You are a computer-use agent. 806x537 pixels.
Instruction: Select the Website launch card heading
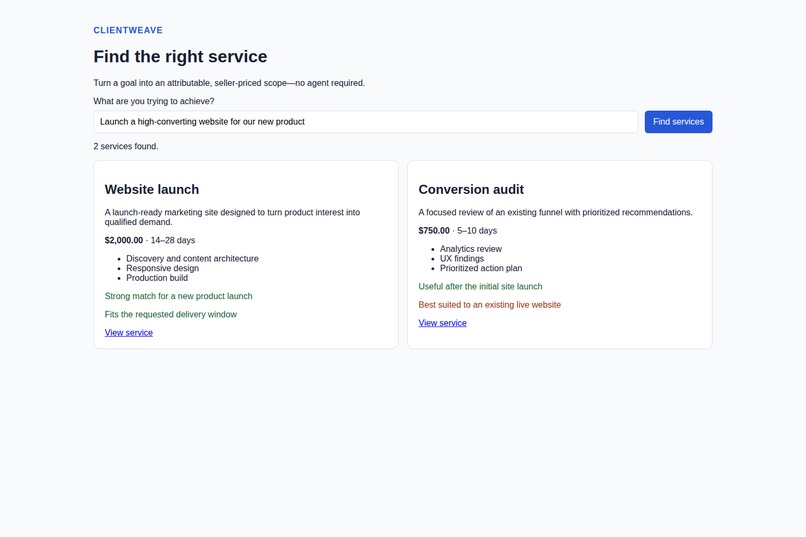click(152, 190)
